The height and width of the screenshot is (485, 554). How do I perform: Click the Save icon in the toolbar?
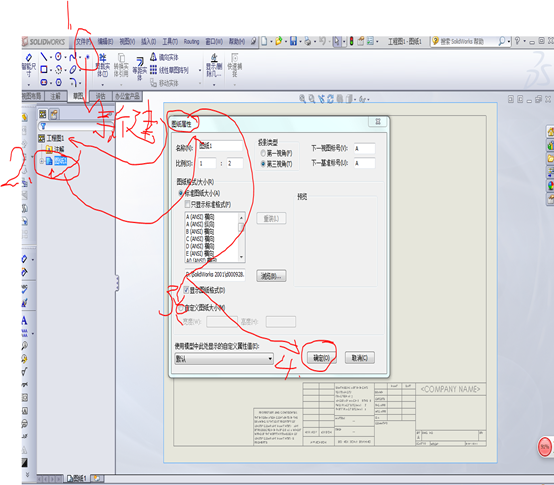click(293, 41)
